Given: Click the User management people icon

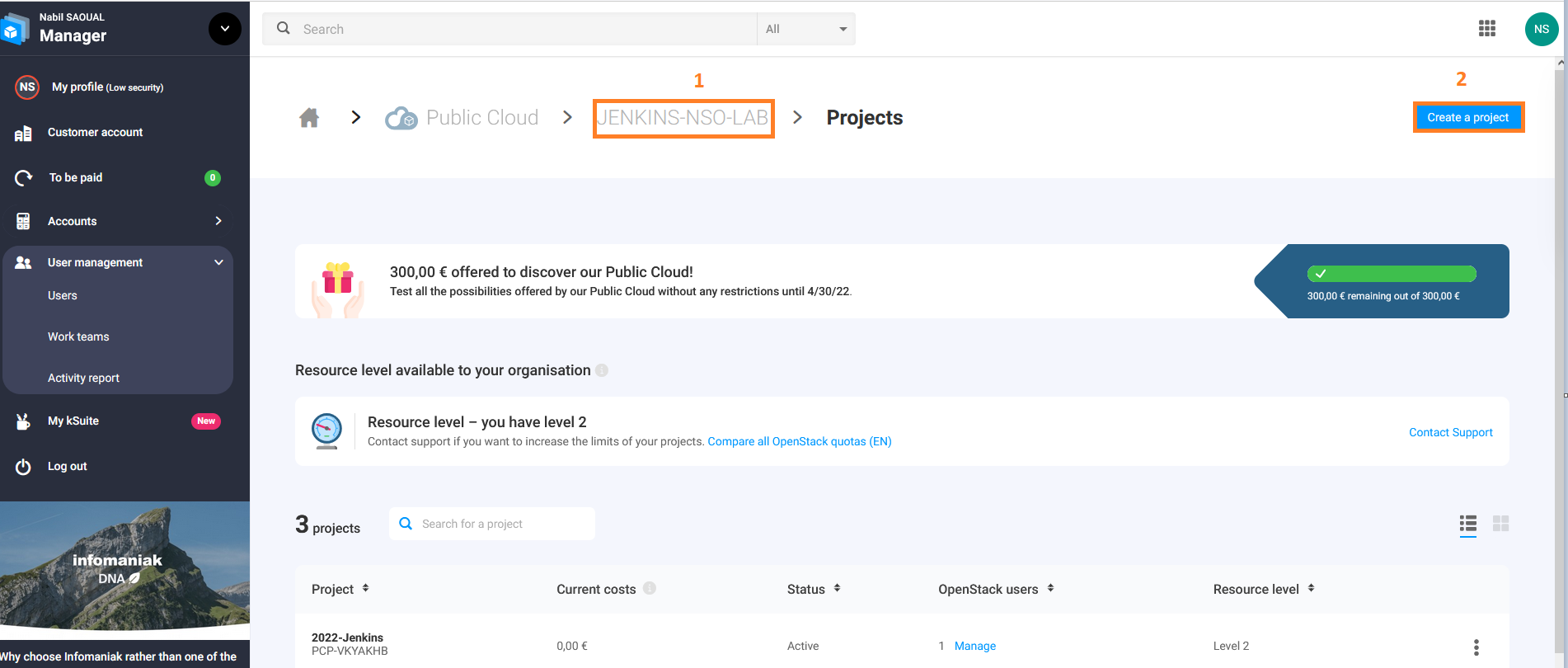Looking at the screenshot, I should (x=23, y=262).
